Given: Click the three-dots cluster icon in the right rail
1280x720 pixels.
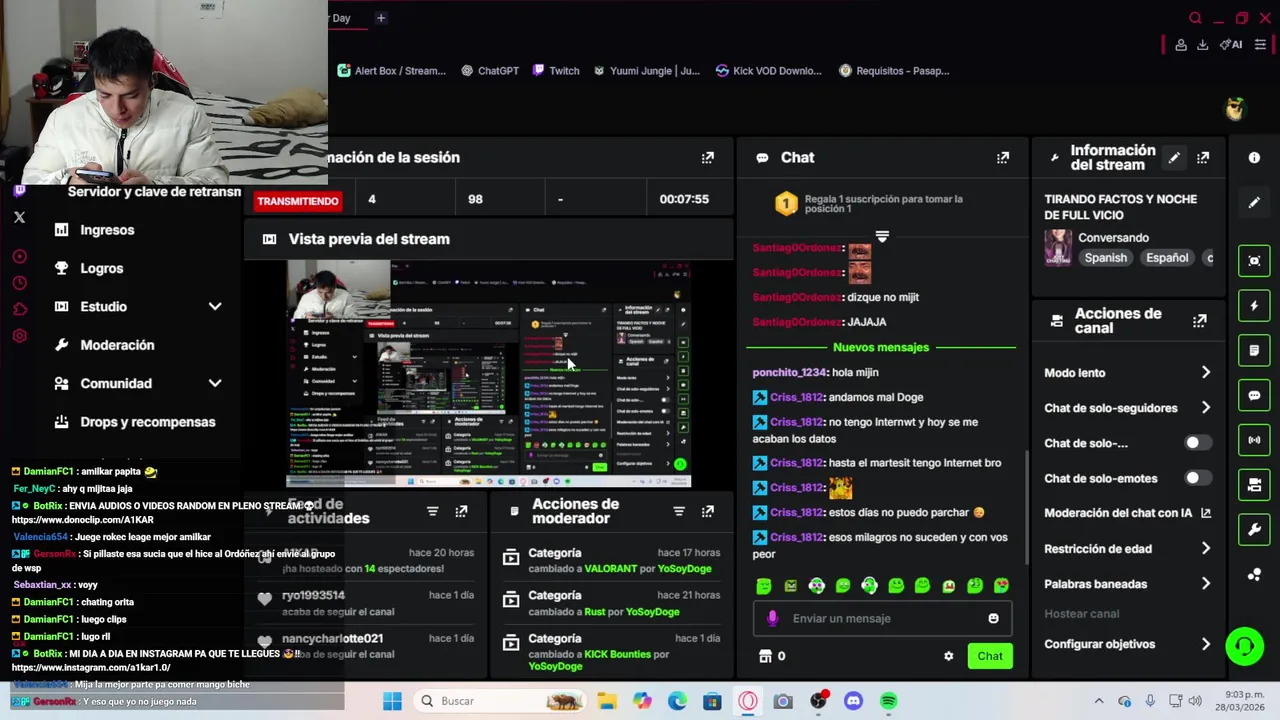Looking at the screenshot, I should [x=1254, y=575].
